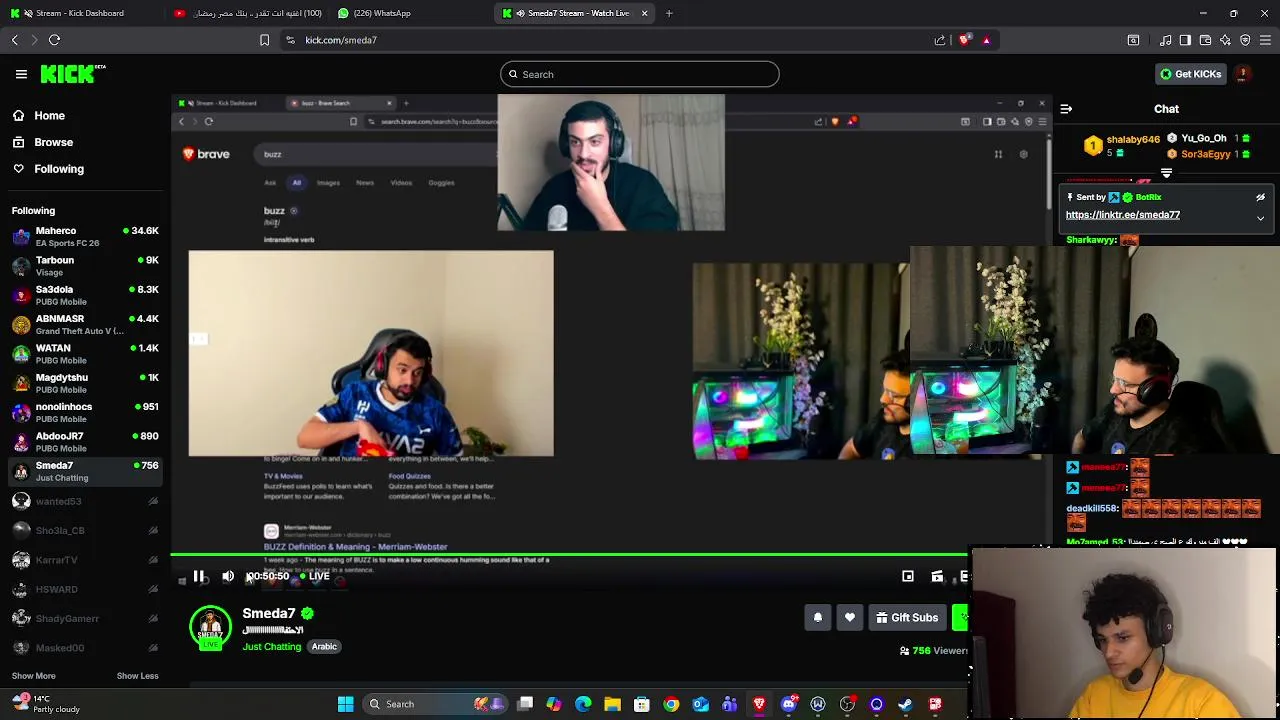Open Sa3dola channel in Following list
This screenshot has width=1280, height=720.
[85, 295]
